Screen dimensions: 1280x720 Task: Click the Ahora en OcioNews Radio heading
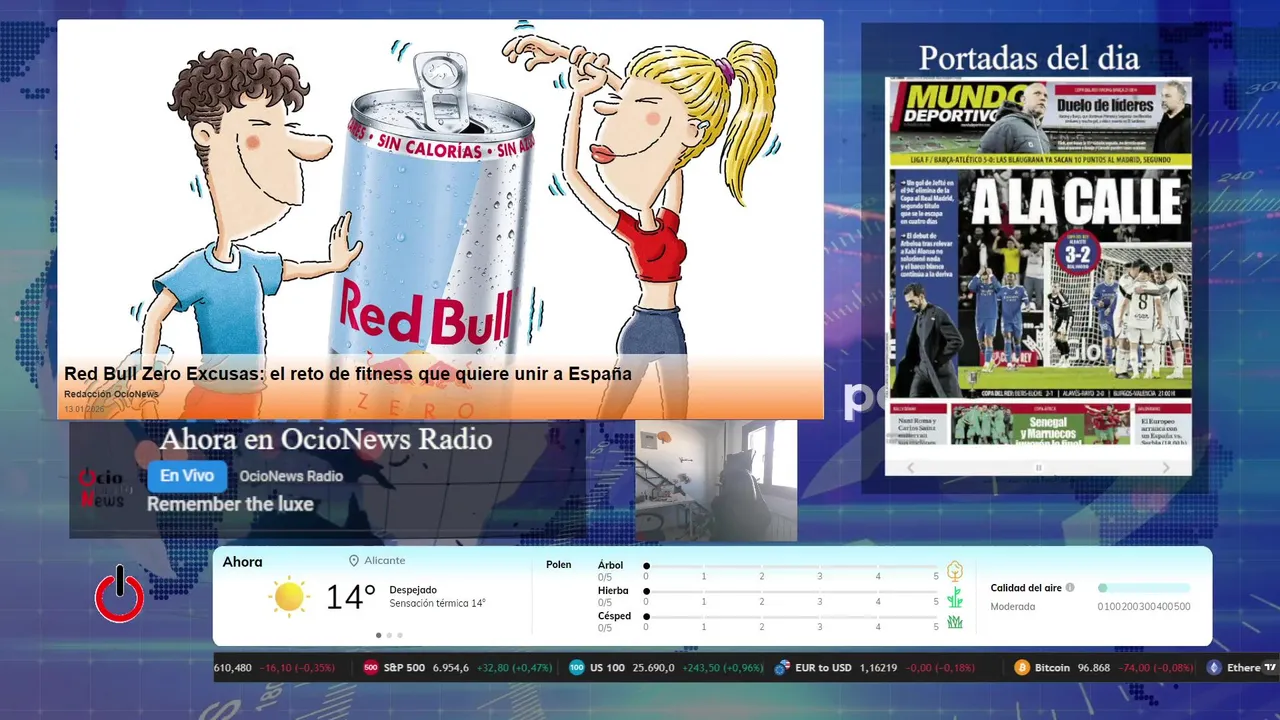tap(326, 439)
